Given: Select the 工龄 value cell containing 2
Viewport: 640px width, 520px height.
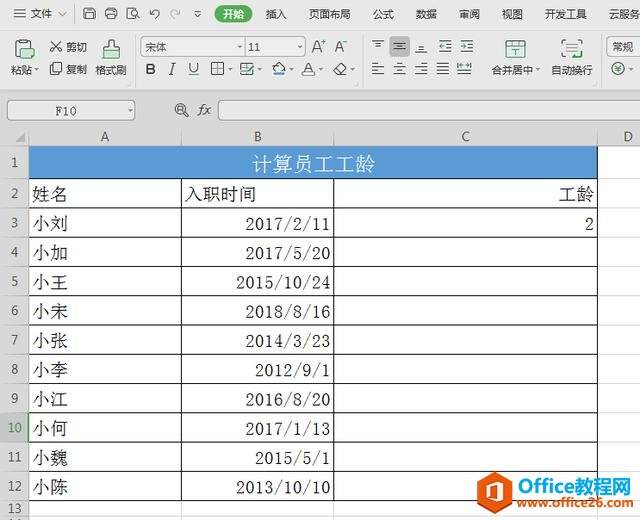Looking at the screenshot, I should tap(465, 223).
